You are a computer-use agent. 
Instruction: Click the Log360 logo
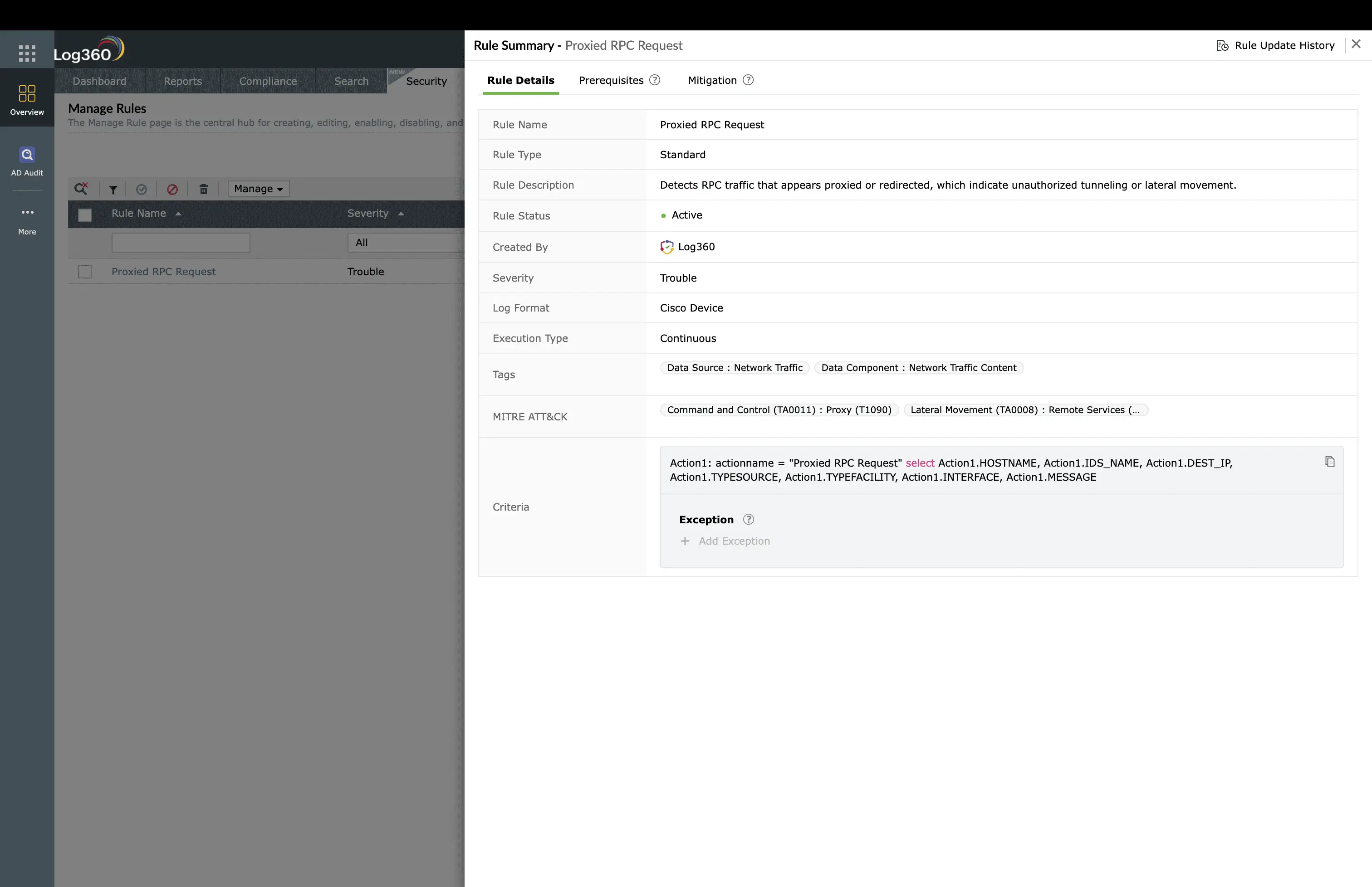[x=89, y=50]
